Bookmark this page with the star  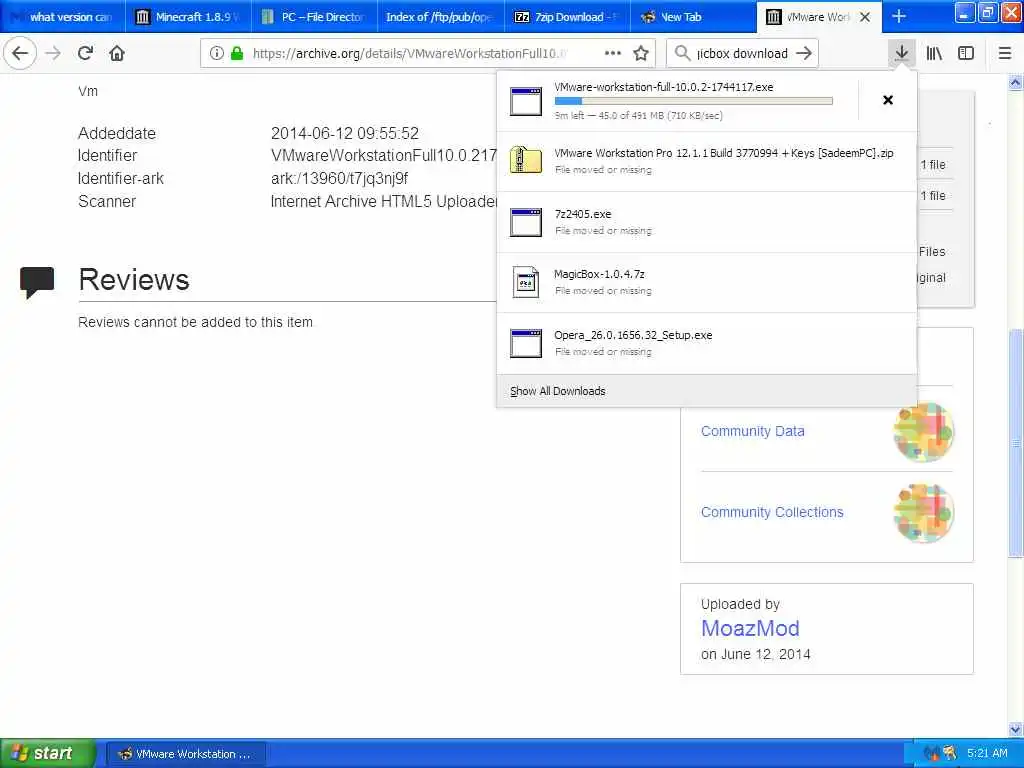(641, 53)
